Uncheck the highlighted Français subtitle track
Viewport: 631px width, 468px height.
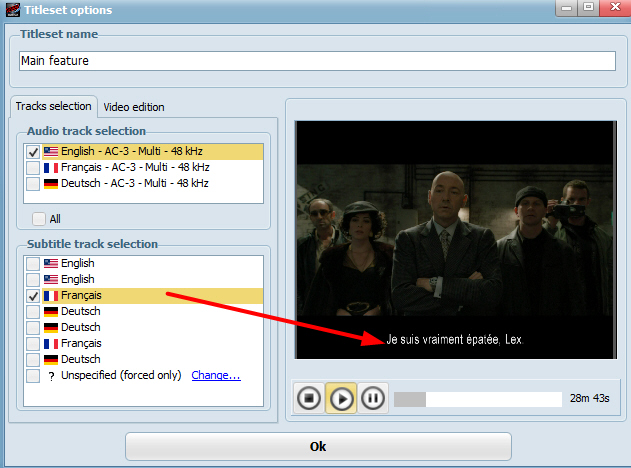pos(33,296)
